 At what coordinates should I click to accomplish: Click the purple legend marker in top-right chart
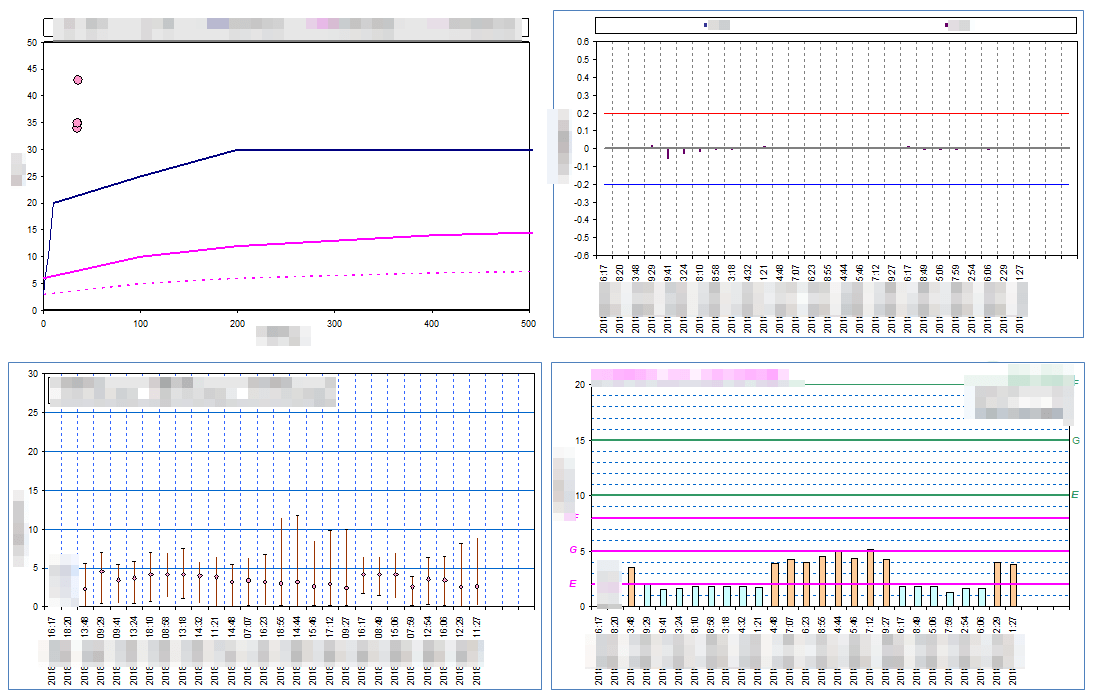(x=946, y=25)
